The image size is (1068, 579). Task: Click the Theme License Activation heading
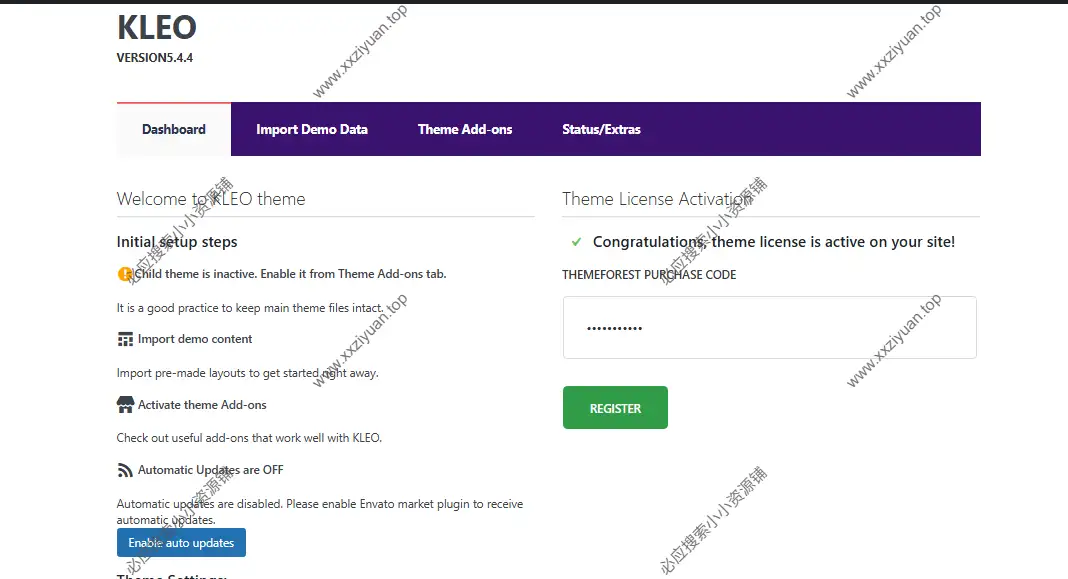[x=657, y=199]
